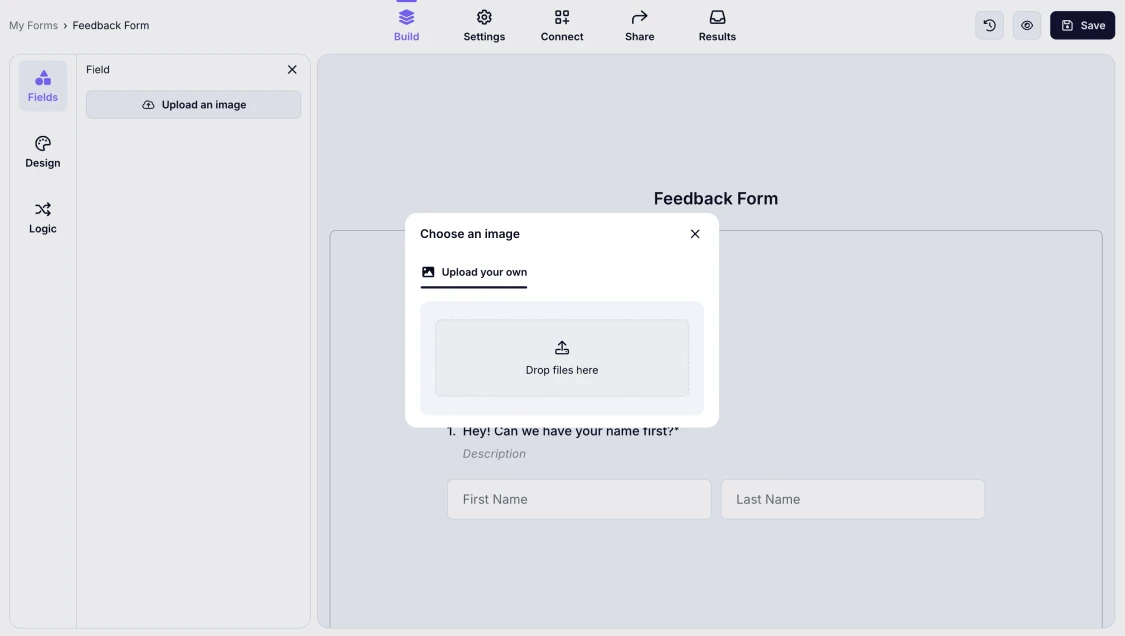The height and width of the screenshot is (636, 1125).
Task: Click the First Name input field
Action: pos(579,499)
